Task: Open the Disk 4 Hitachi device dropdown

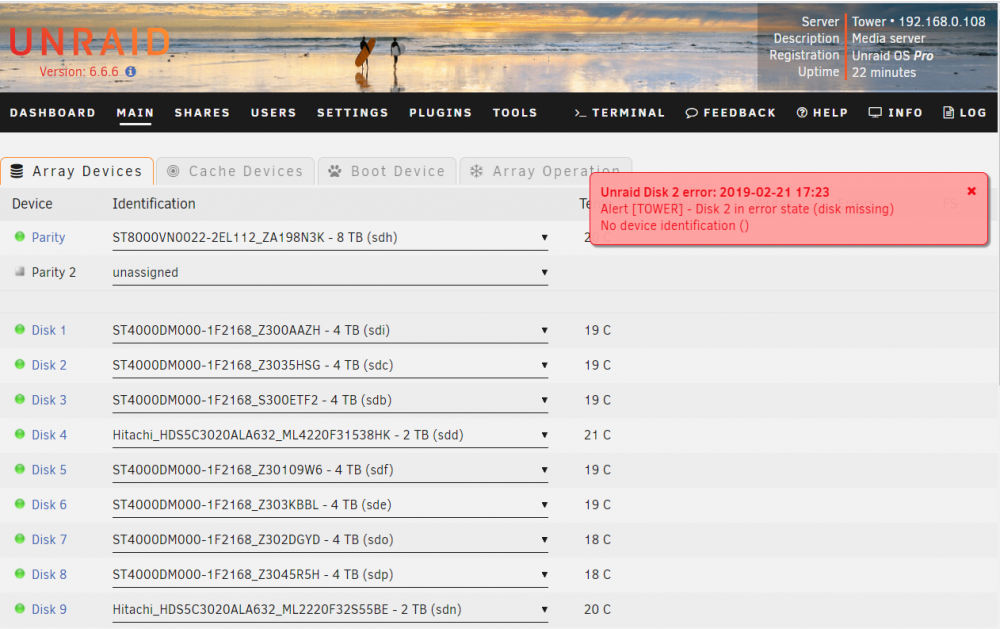Action: point(330,436)
